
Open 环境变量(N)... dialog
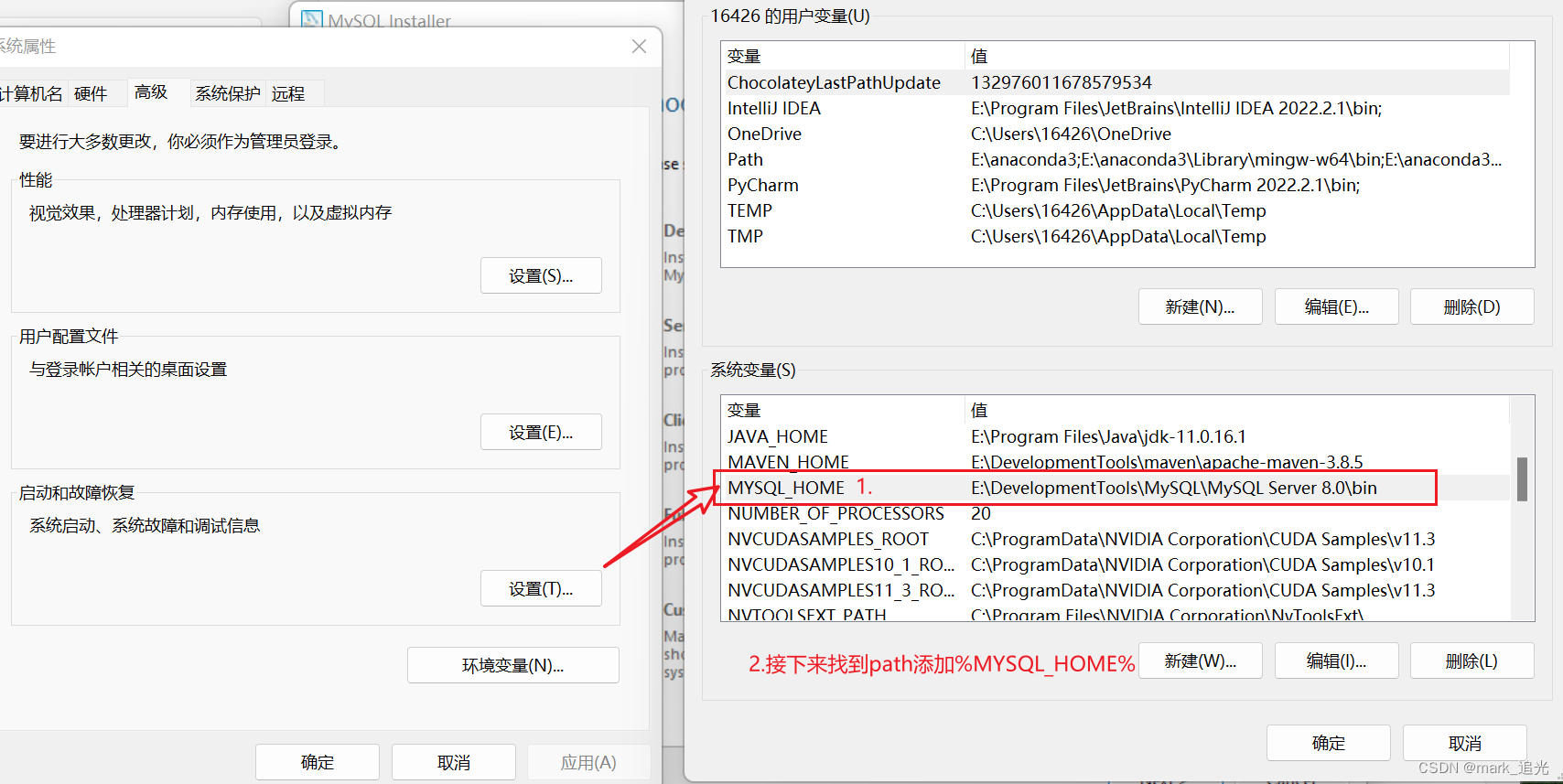513,665
